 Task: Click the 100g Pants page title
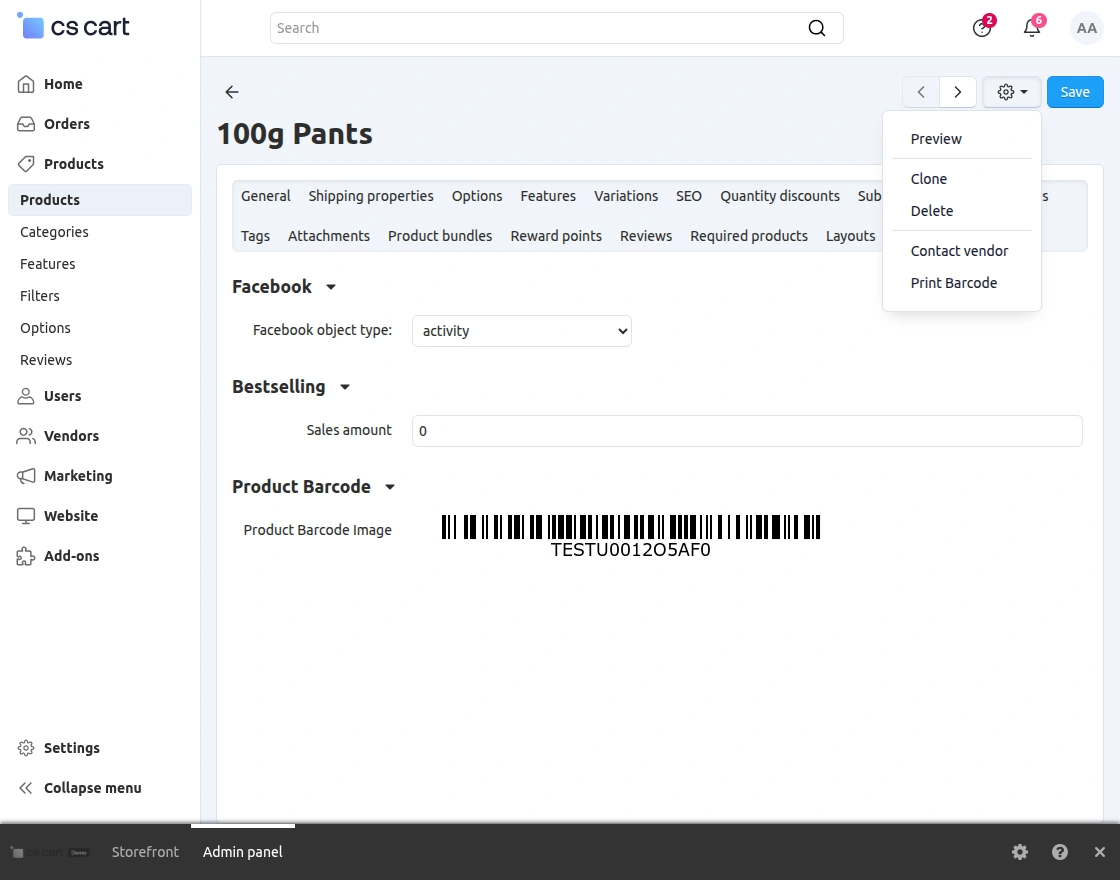(294, 134)
